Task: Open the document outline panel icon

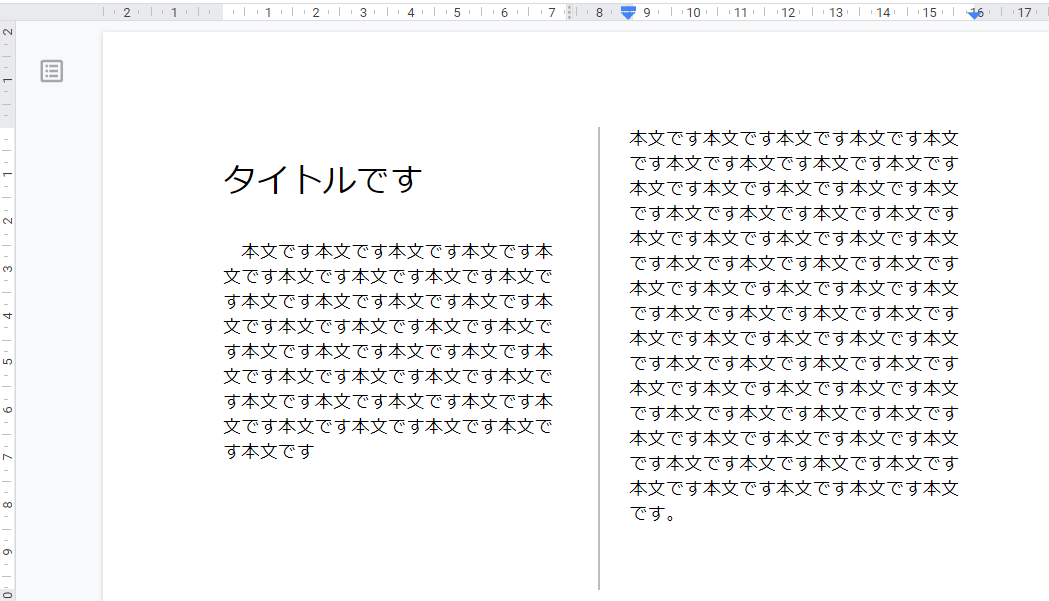Action: (x=52, y=71)
